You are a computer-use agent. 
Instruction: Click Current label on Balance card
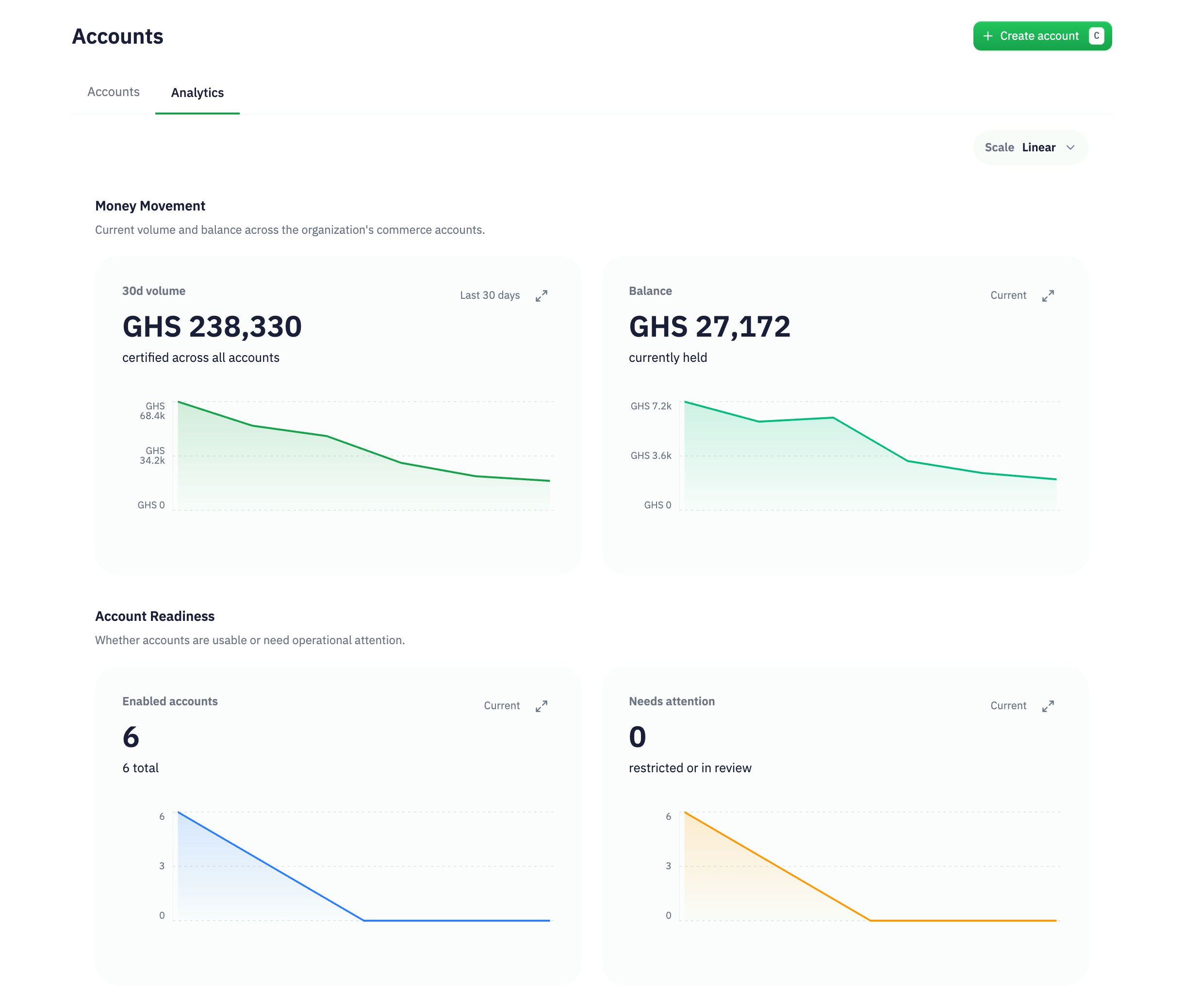[x=1008, y=295]
